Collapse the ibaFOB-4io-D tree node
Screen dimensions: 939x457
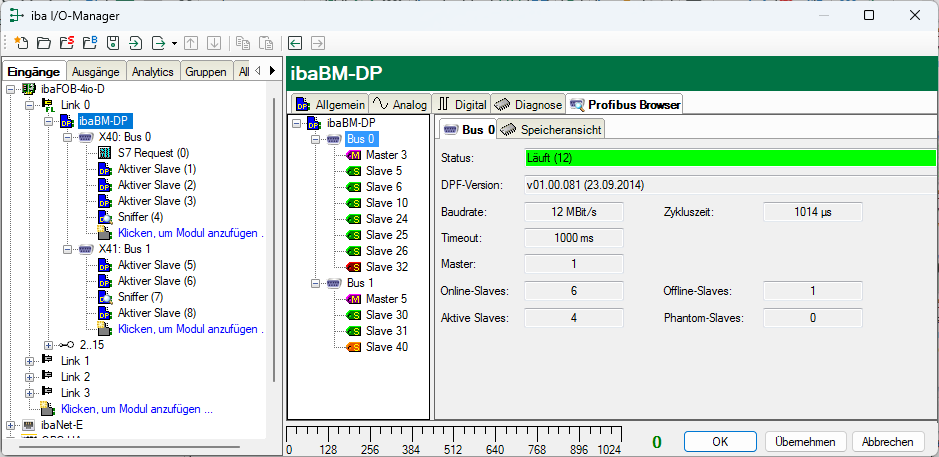11,89
